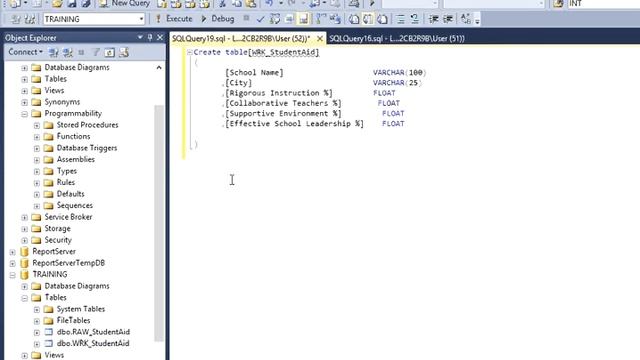Select the ReportServerTempDB database
The height and width of the screenshot is (360, 640).
(x=69, y=263)
